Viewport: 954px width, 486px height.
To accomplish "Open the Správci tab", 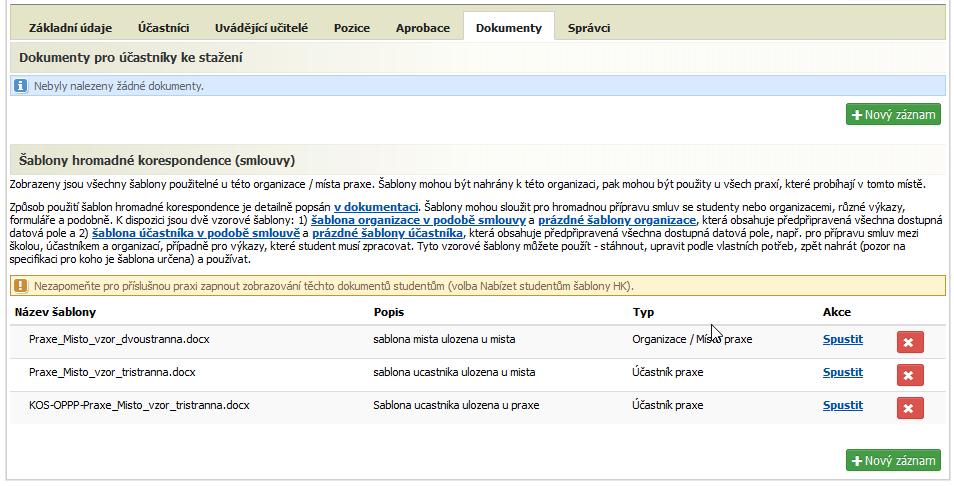I will (589, 28).
